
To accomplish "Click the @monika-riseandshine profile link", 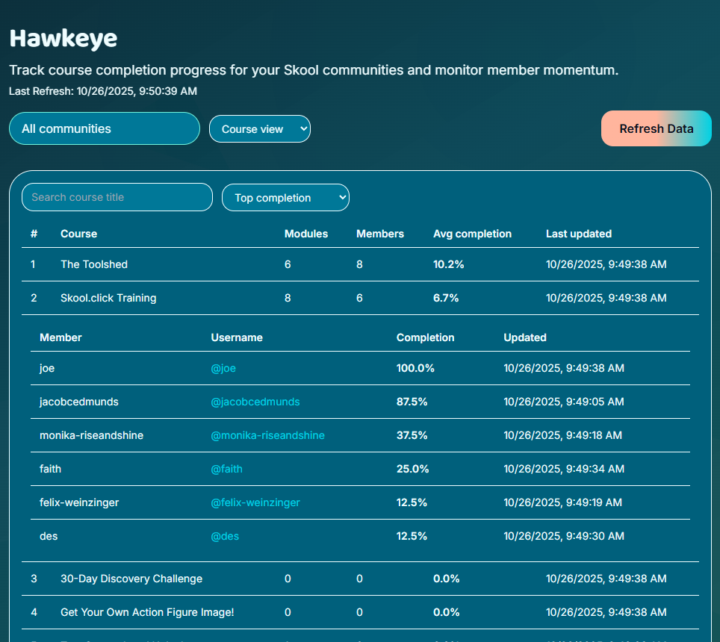I will 267,436.
